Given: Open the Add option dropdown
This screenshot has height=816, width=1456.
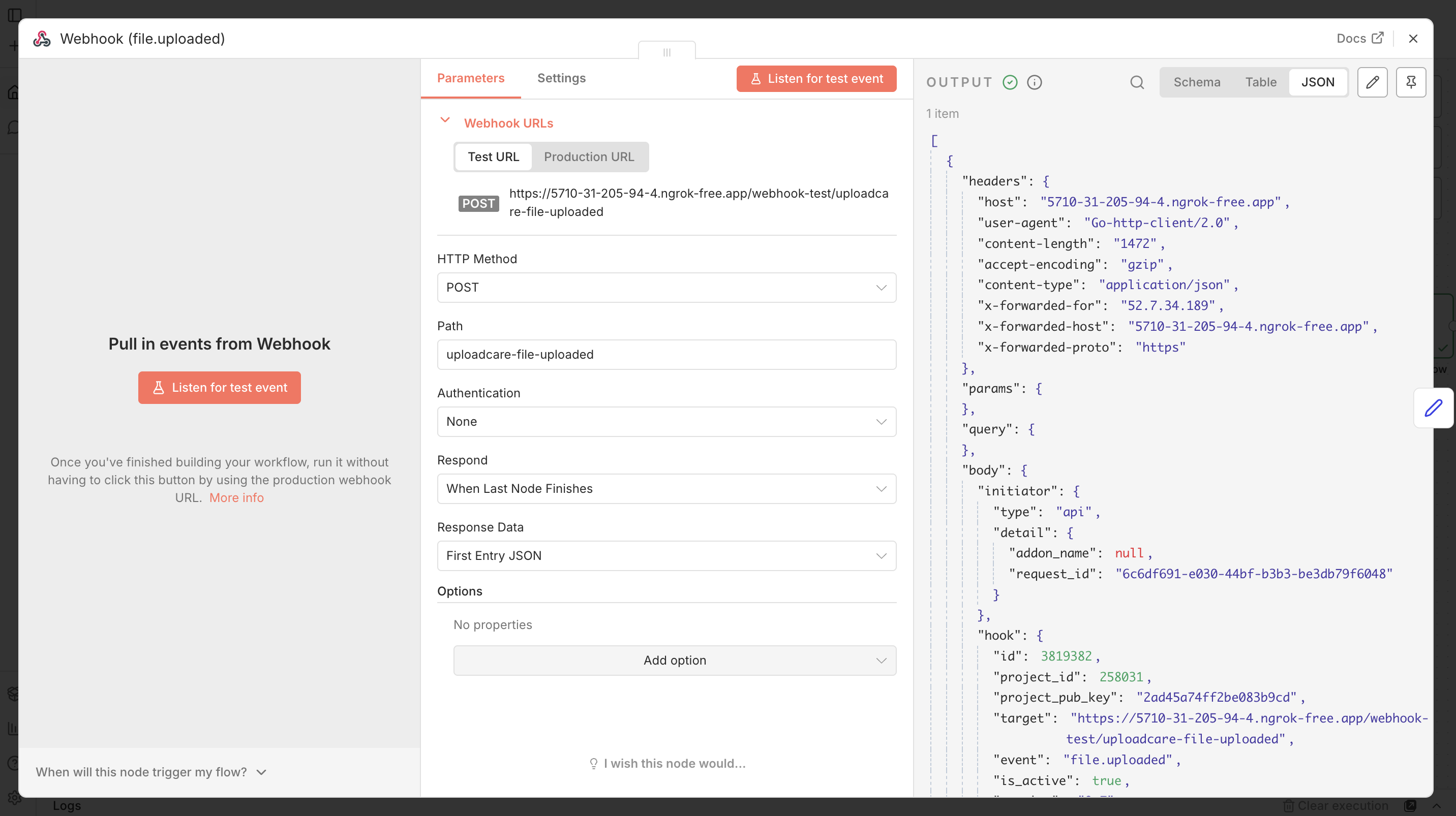Looking at the screenshot, I should pos(674,660).
